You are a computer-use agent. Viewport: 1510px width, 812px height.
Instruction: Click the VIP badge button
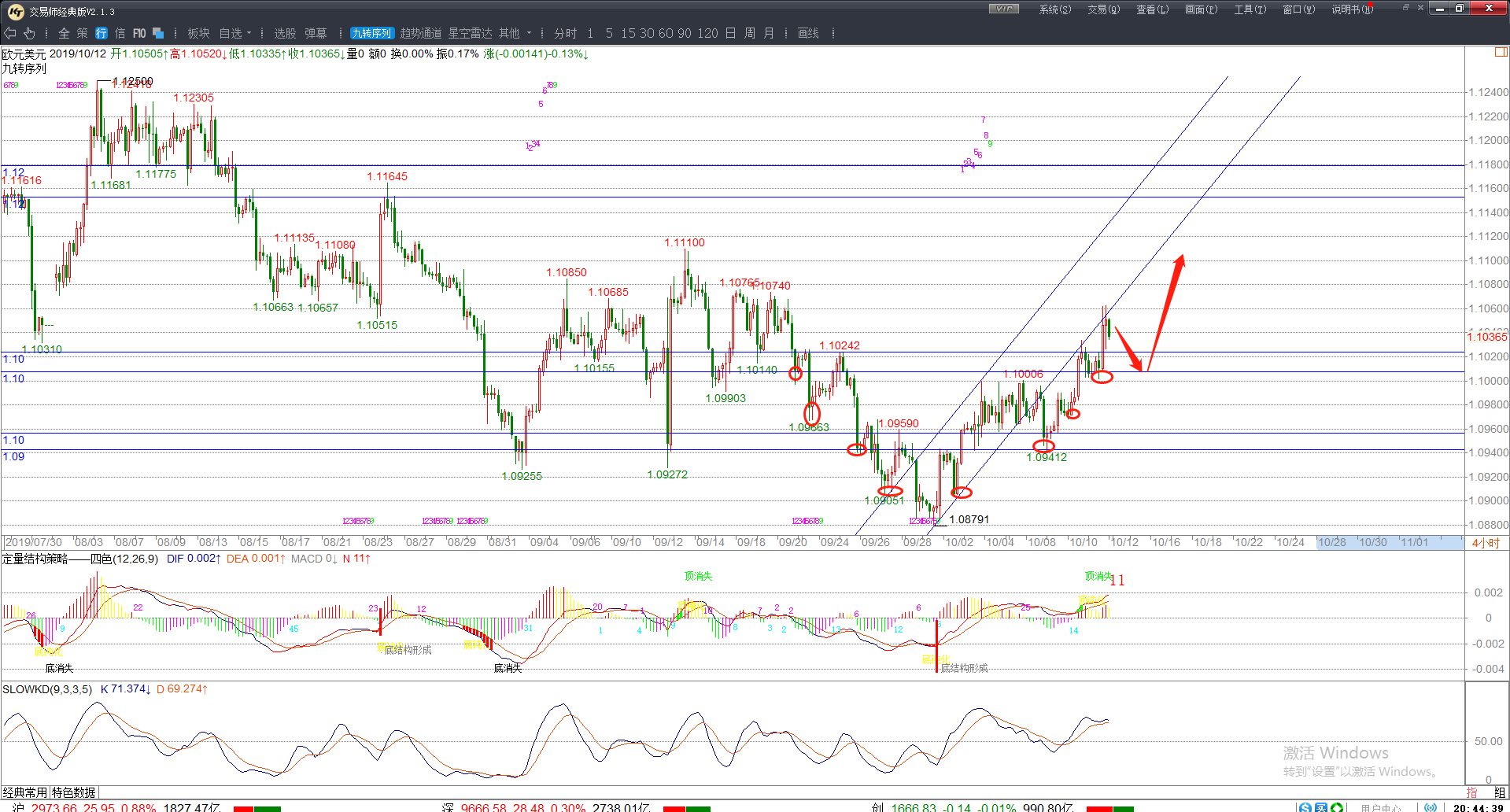[1003, 9]
